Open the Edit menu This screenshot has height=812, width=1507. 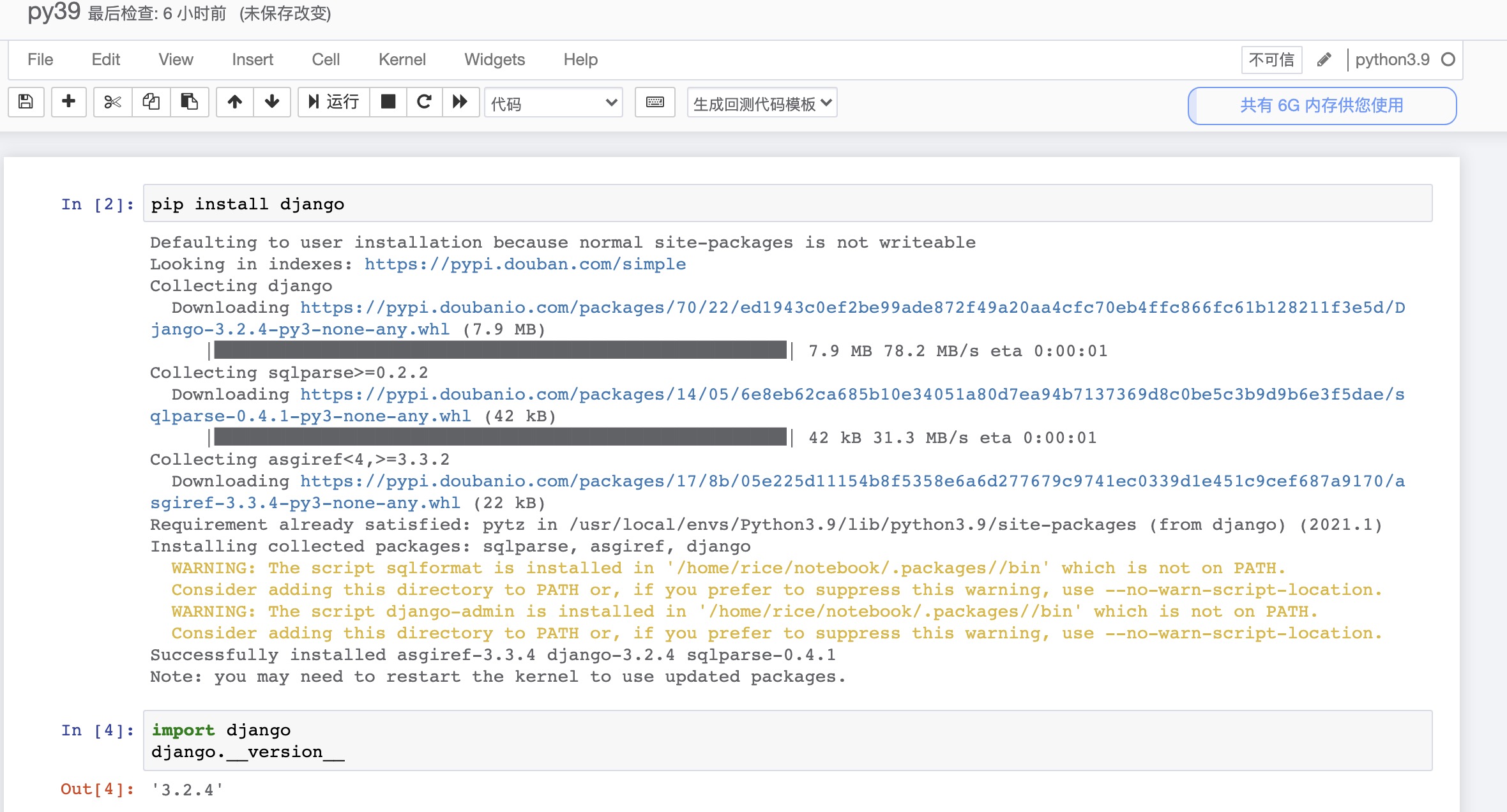[106, 59]
